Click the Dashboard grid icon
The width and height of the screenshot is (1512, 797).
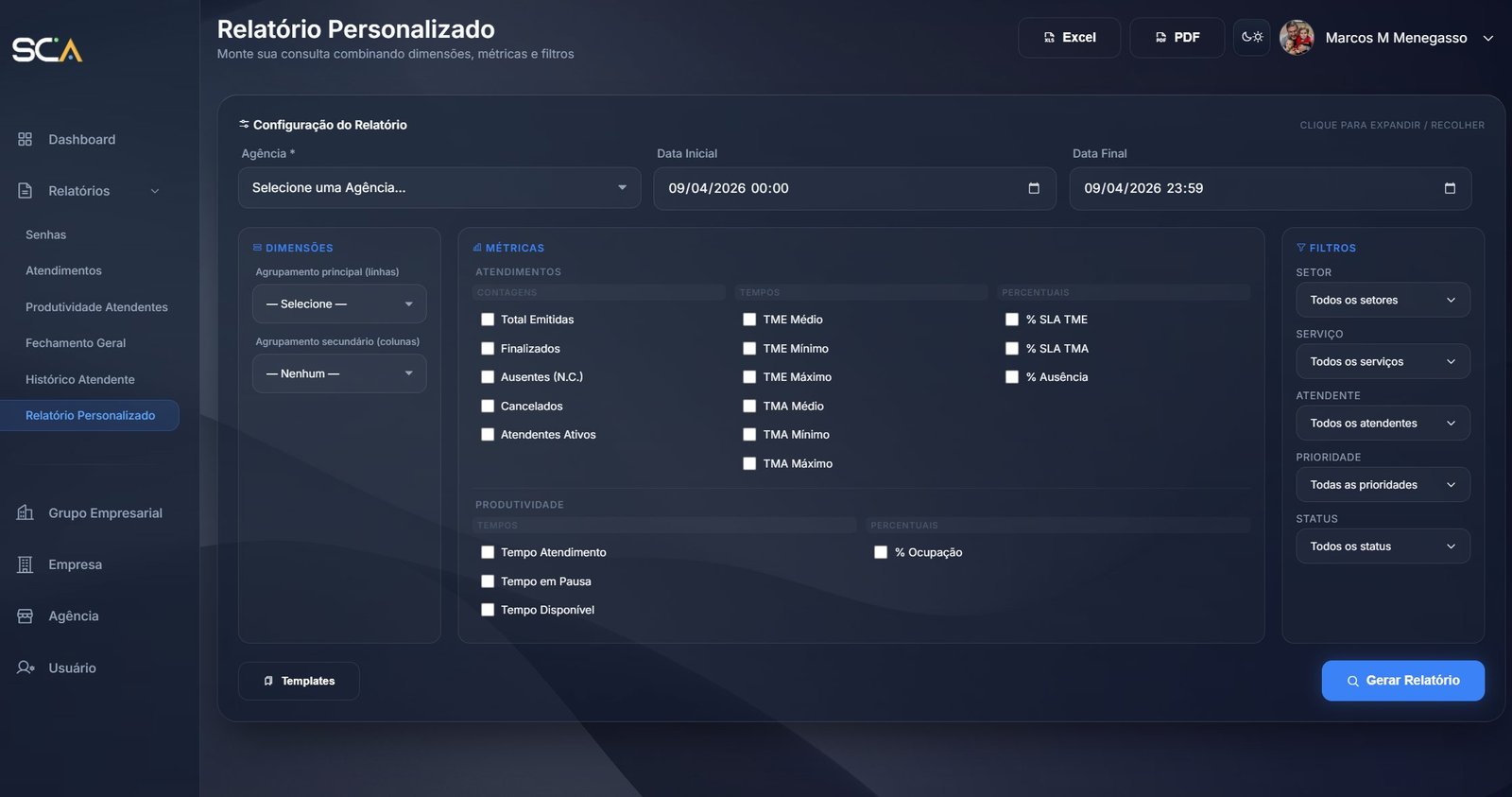click(x=26, y=139)
